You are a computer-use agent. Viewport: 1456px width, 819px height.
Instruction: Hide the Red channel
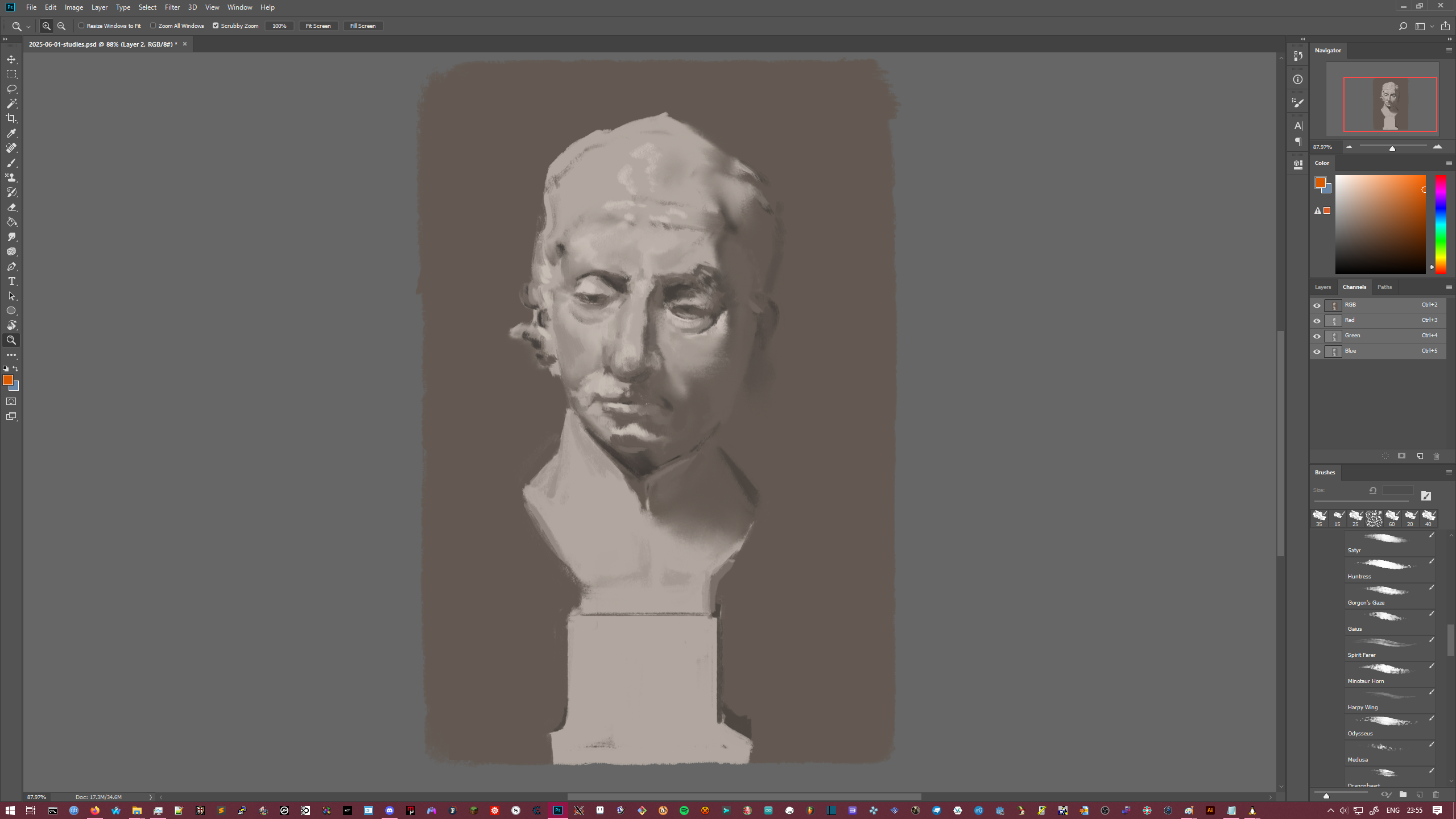(x=1317, y=321)
